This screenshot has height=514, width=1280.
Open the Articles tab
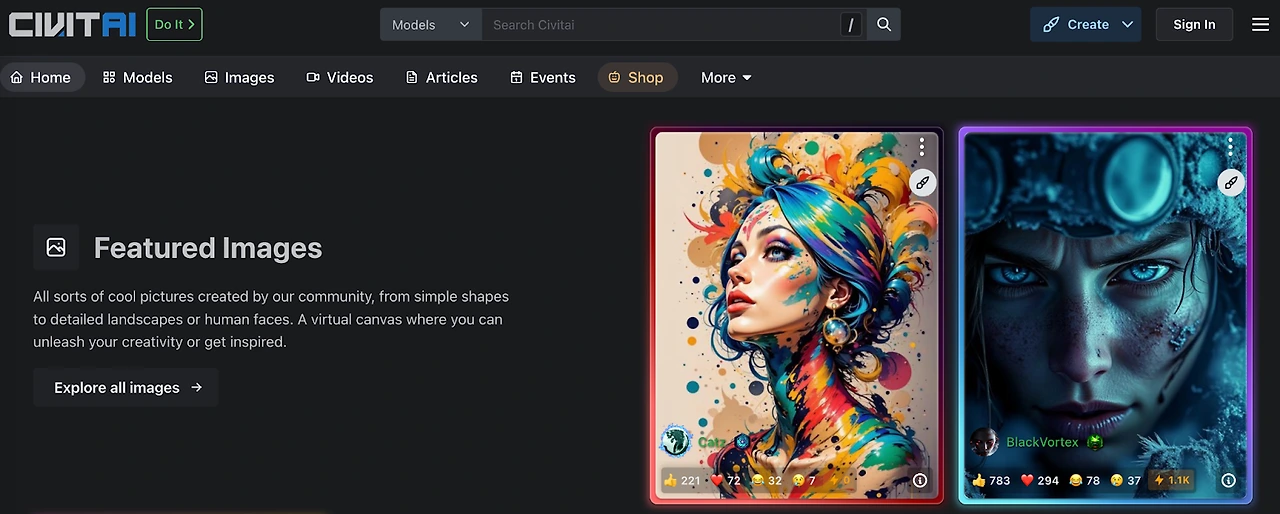coord(441,77)
